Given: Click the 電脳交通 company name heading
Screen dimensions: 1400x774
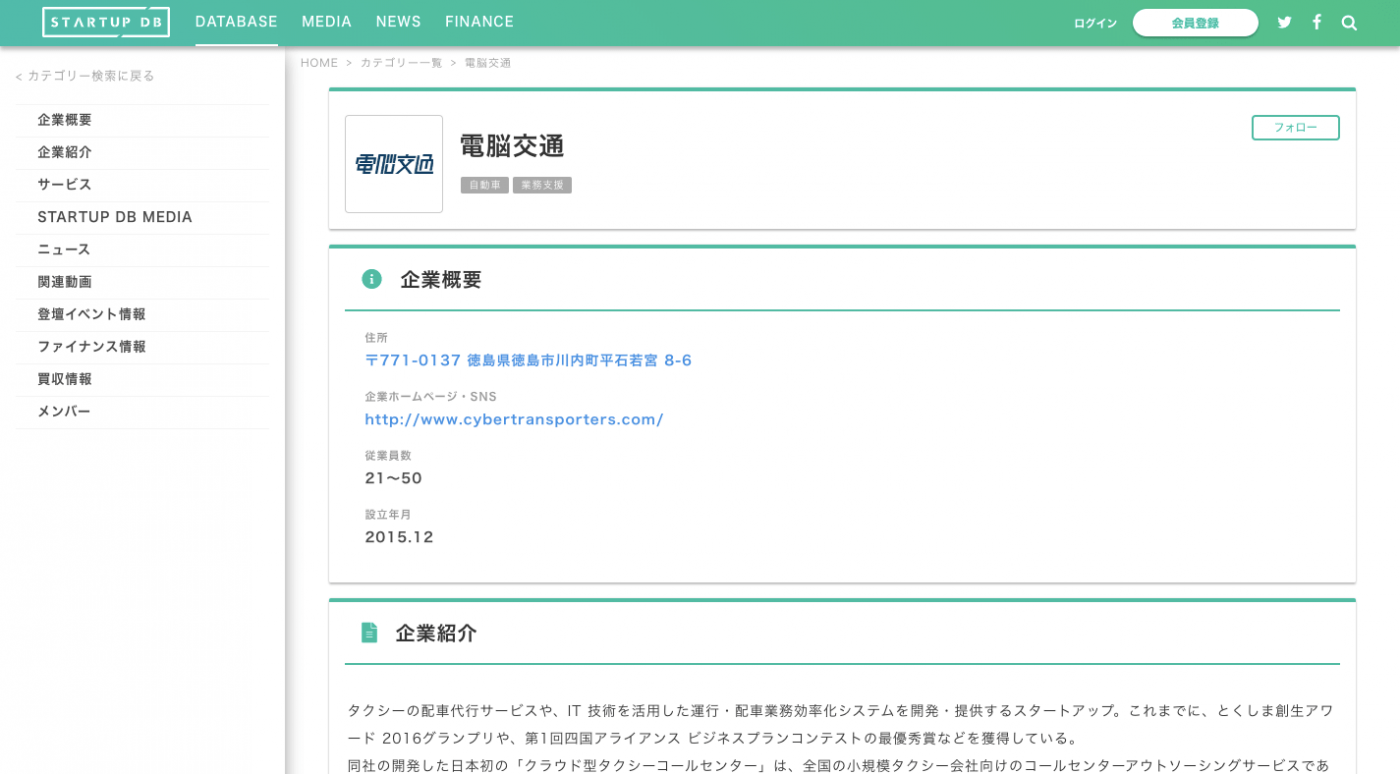Looking at the screenshot, I should (x=512, y=146).
